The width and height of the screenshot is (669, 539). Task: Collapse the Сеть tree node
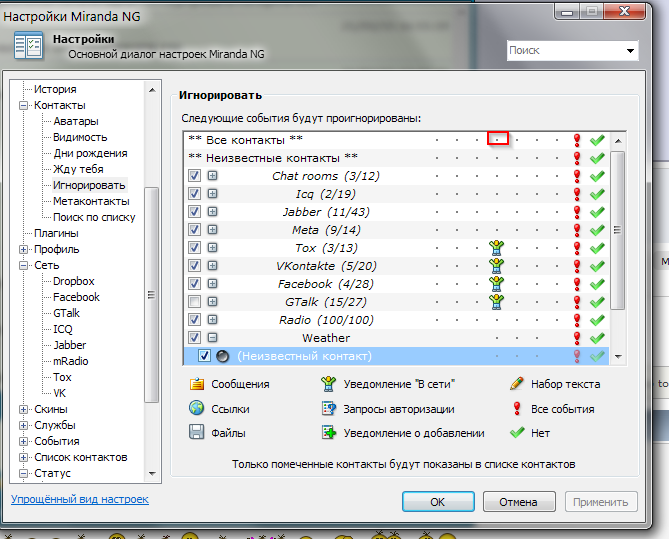coord(23,265)
